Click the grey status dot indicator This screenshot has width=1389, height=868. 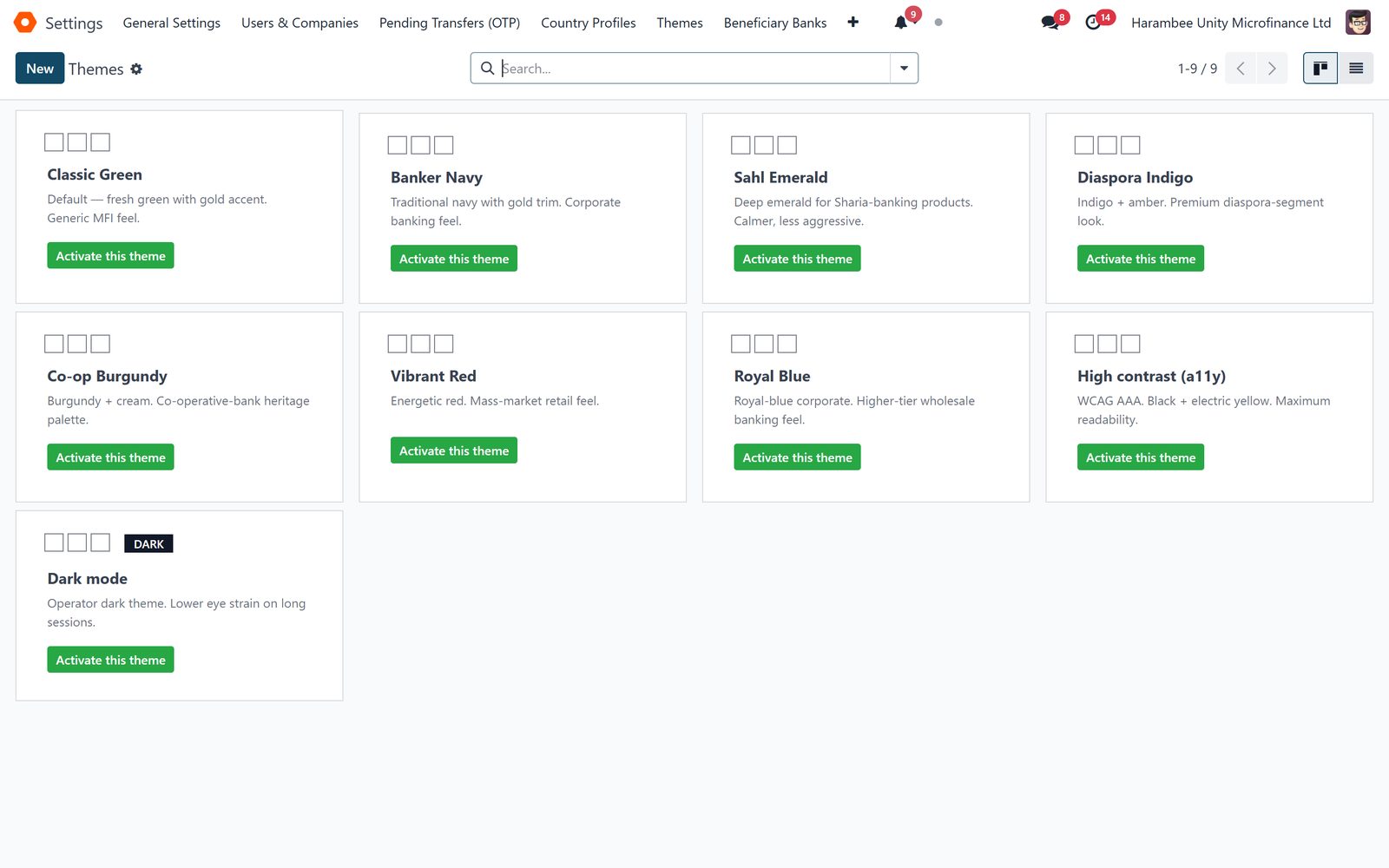click(938, 23)
